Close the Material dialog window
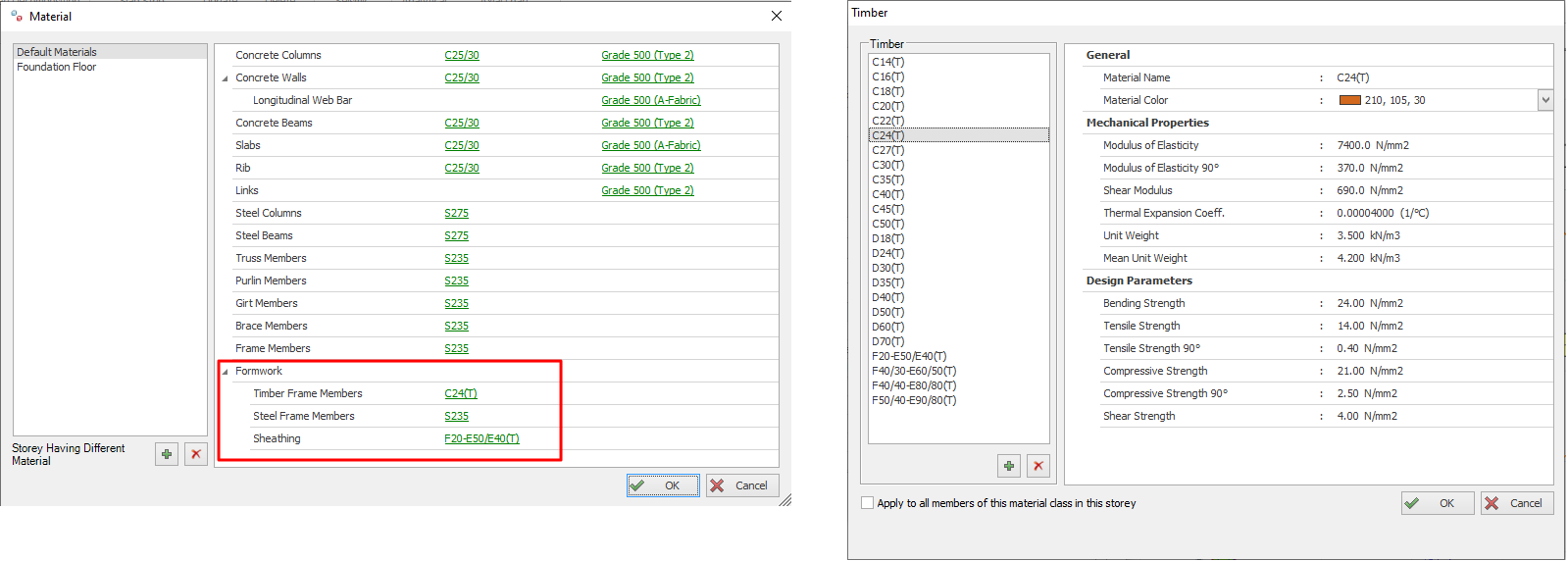Screen dimensions: 1568x561 point(776,16)
